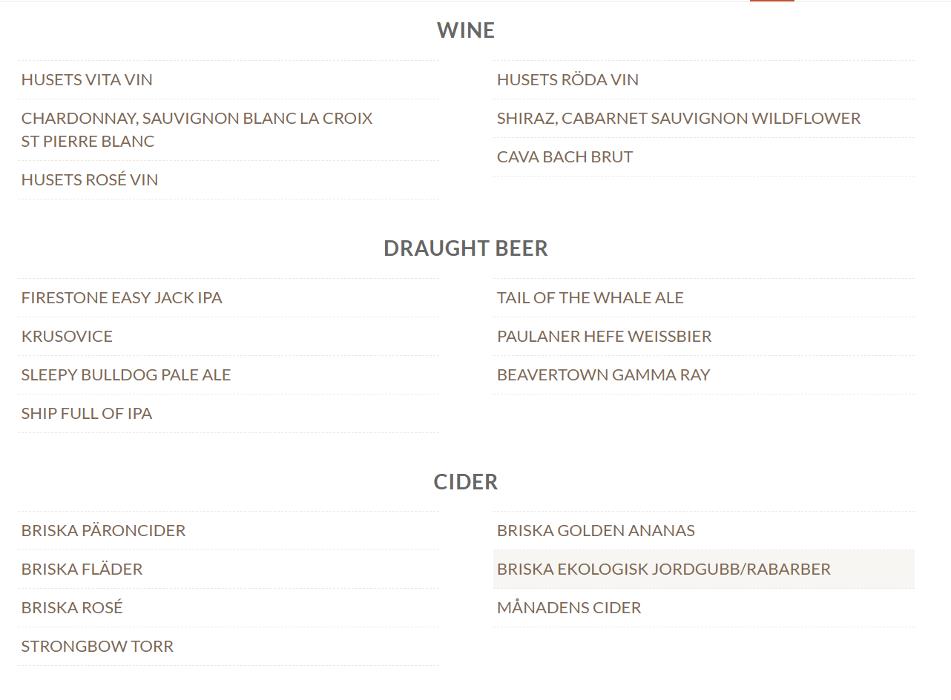Open Firestone Easy Jack IPA beer
Screen dimensions: 951x700
228,298
